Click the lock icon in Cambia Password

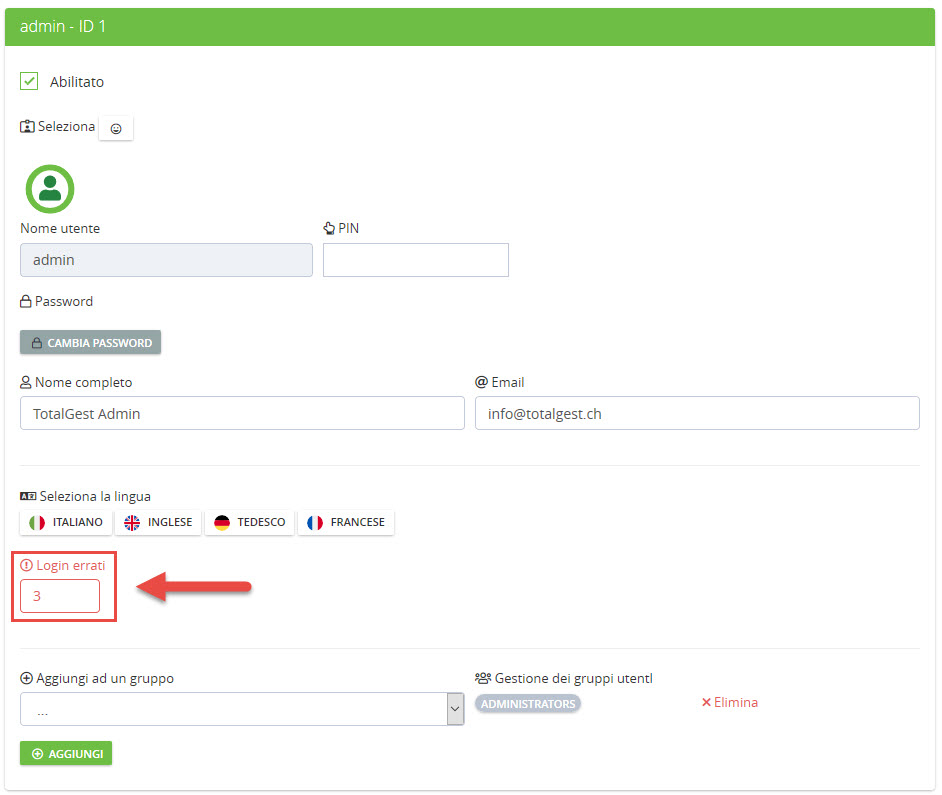click(x=37, y=343)
